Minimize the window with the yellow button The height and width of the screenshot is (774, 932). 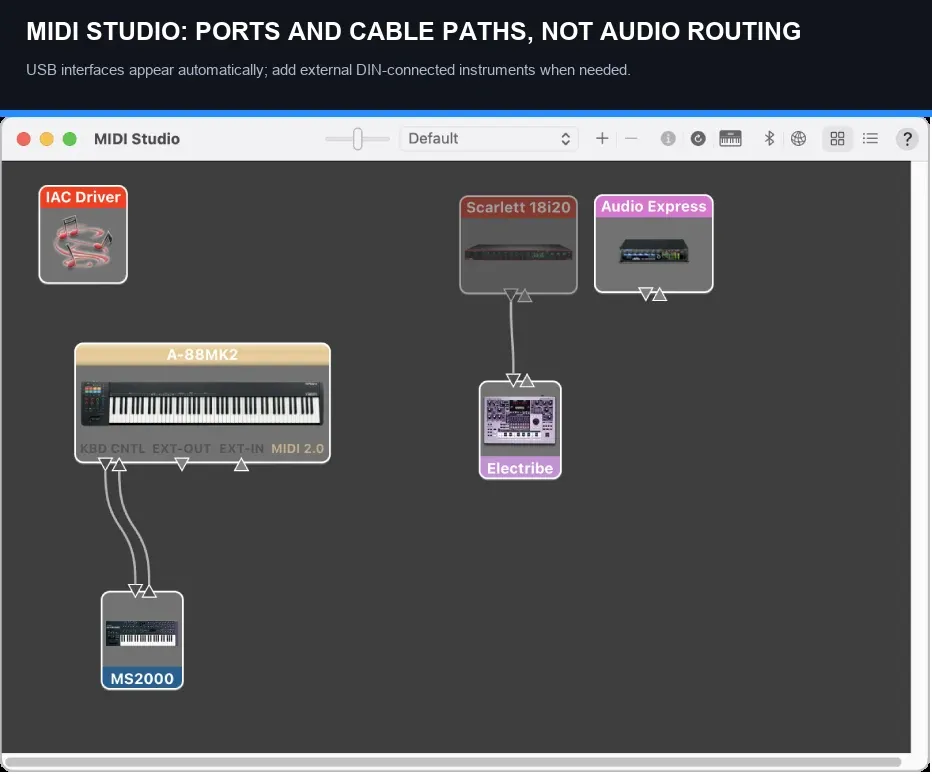pyautogui.click(x=46, y=139)
